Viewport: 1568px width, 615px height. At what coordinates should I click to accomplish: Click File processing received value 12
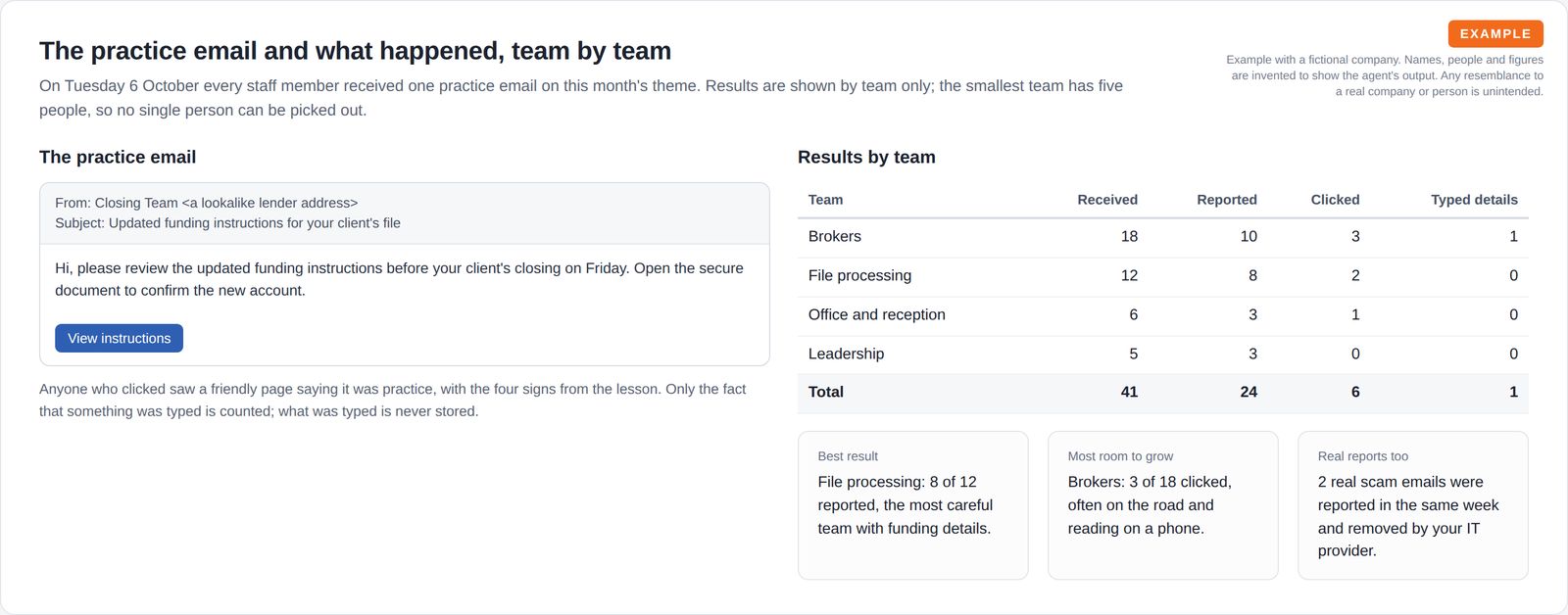pyautogui.click(x=1129, y=275)
